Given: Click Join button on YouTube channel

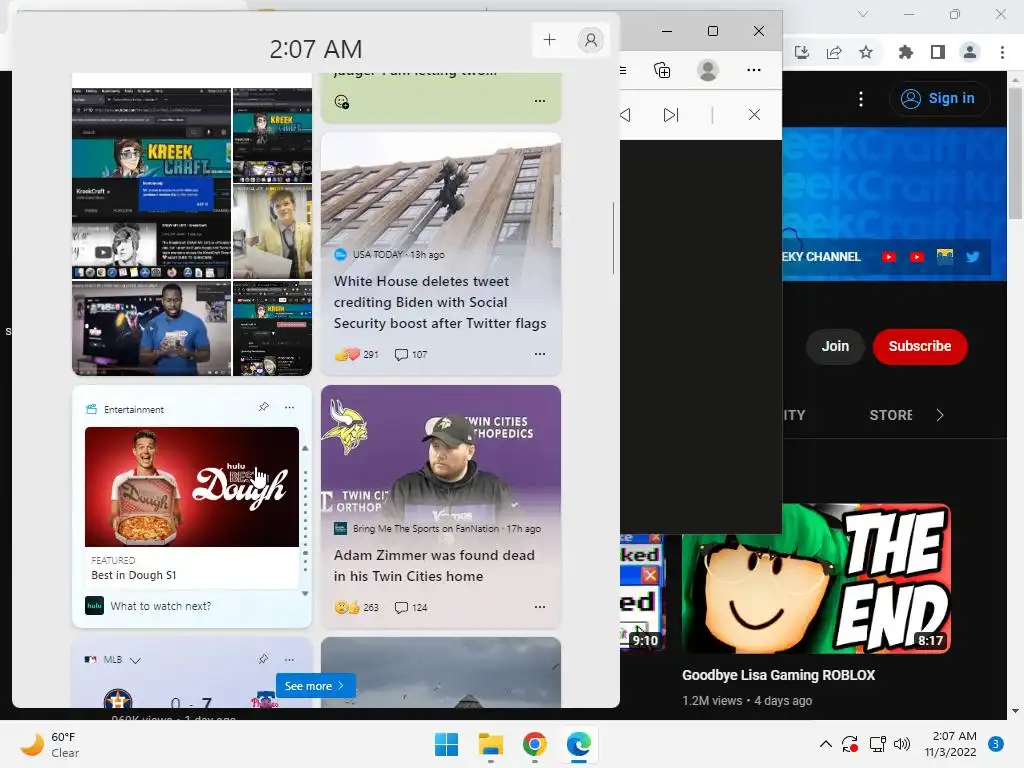Looking at the screenshot, I should [835, 346].
